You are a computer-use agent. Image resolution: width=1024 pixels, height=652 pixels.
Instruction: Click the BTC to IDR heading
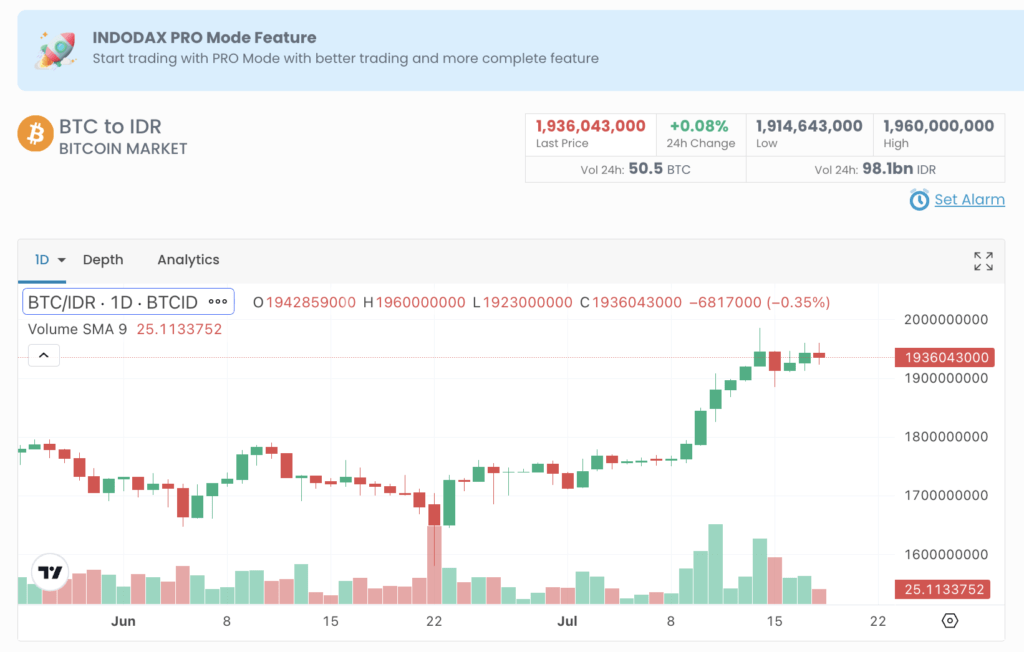pos(110,126)
